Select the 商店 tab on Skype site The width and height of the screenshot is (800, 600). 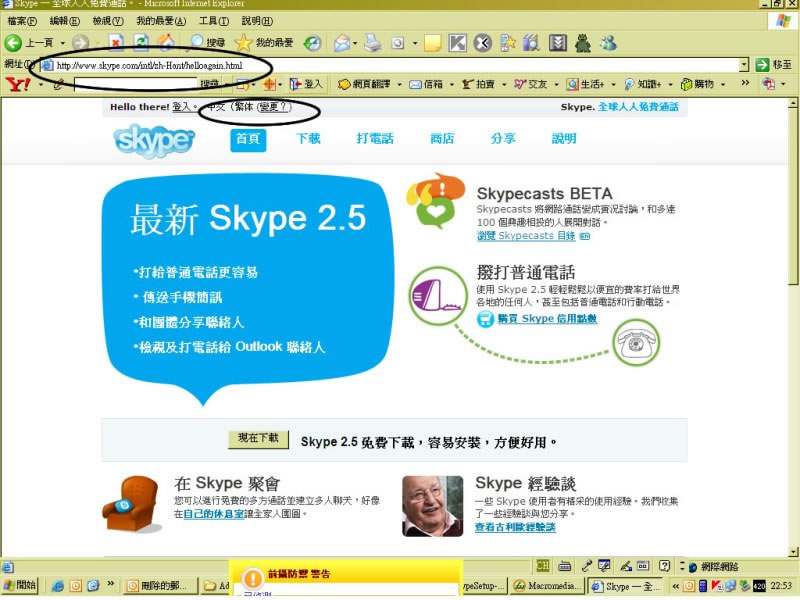[442, 139]
